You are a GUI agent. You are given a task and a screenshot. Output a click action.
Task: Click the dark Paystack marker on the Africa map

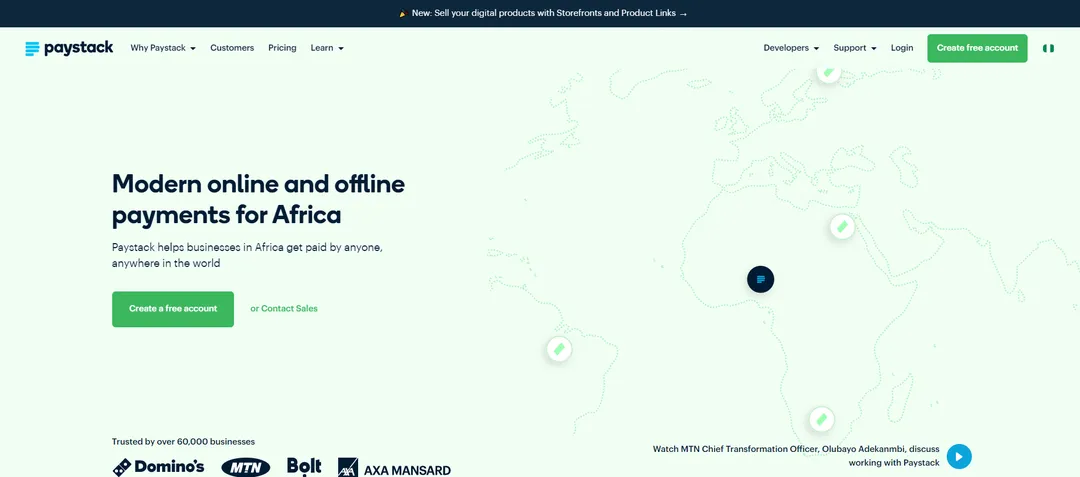(760, 279)
